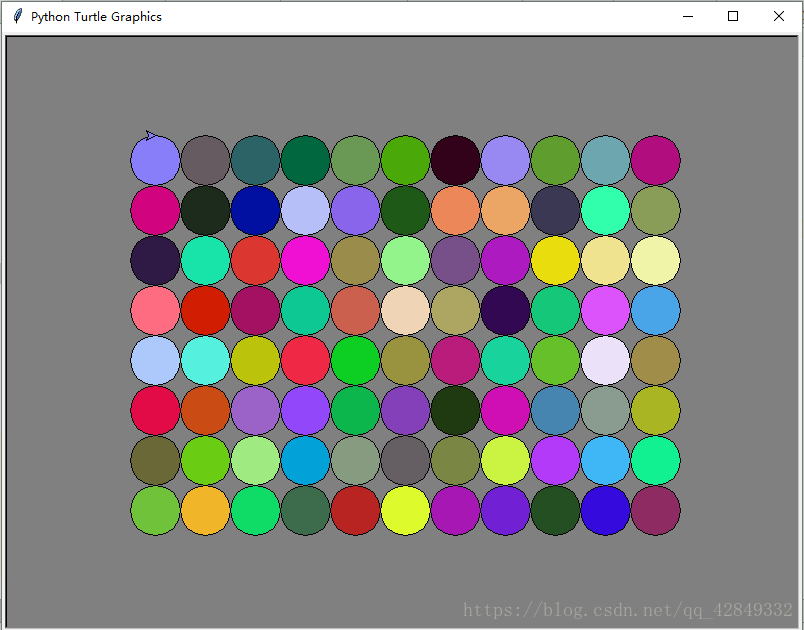Click the hot magenta circle in third row
Image resolution: width=804 pixels, height=630 pixels.
point(306,260)
